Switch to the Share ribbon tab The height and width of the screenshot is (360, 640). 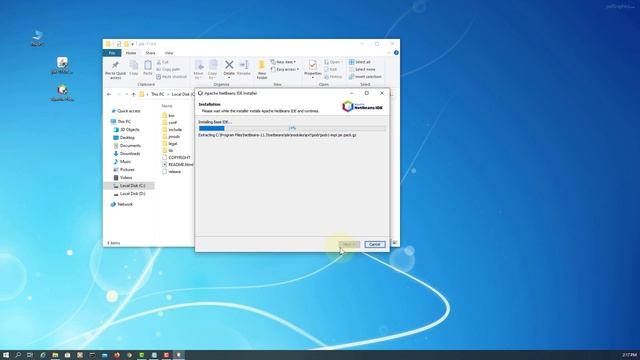pyautogui.click(x=150, y=53)
